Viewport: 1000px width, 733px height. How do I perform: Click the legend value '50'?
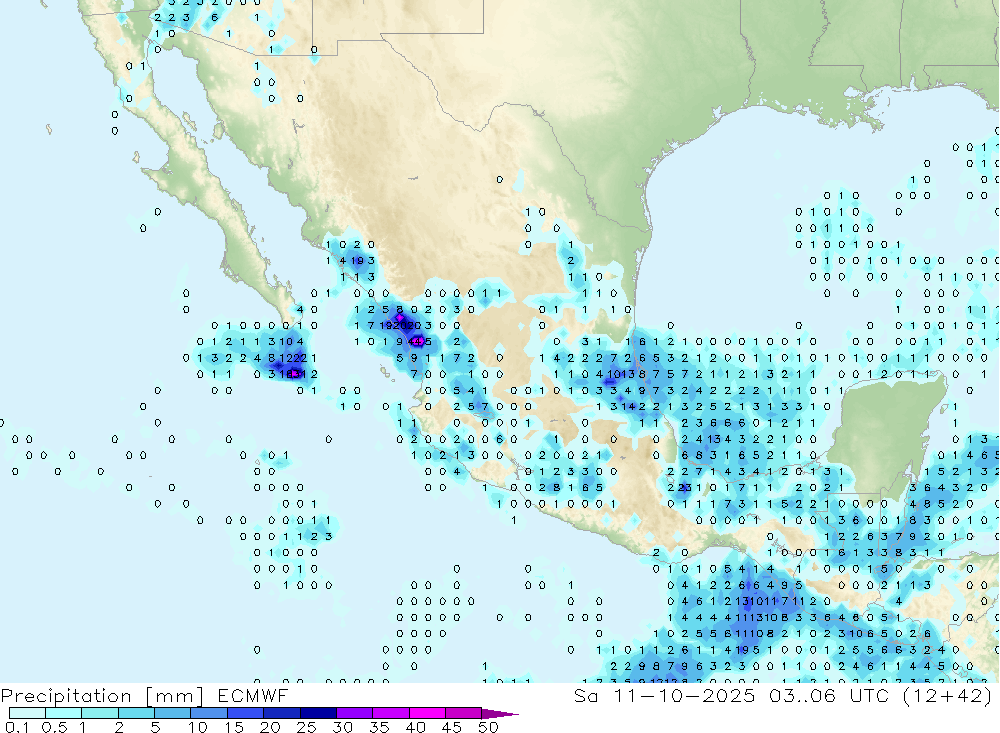pyautogui.click(x=488, y=727)
